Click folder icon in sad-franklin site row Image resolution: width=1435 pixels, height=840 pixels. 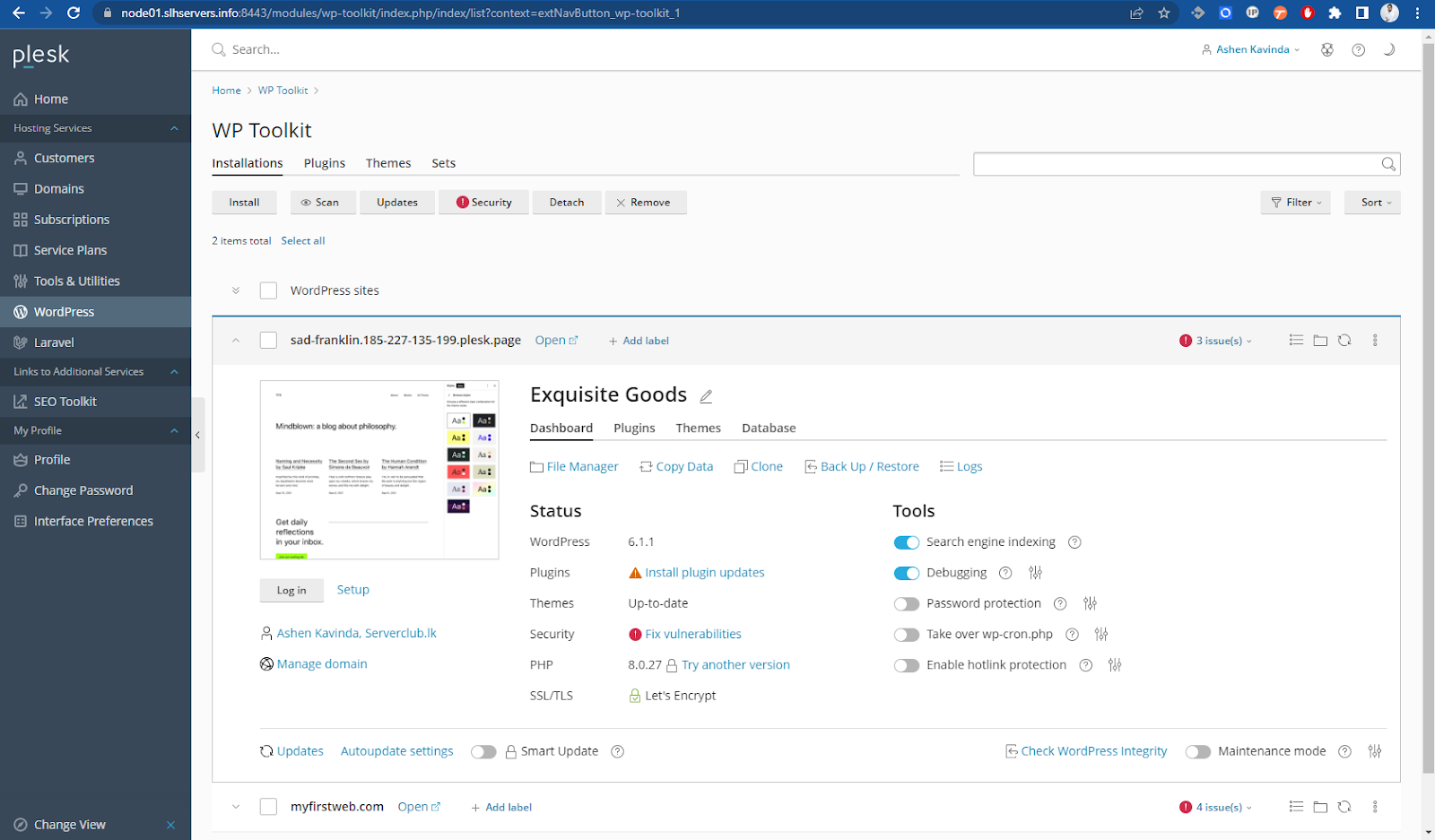pyautogui.click(x=1320, y=341)
